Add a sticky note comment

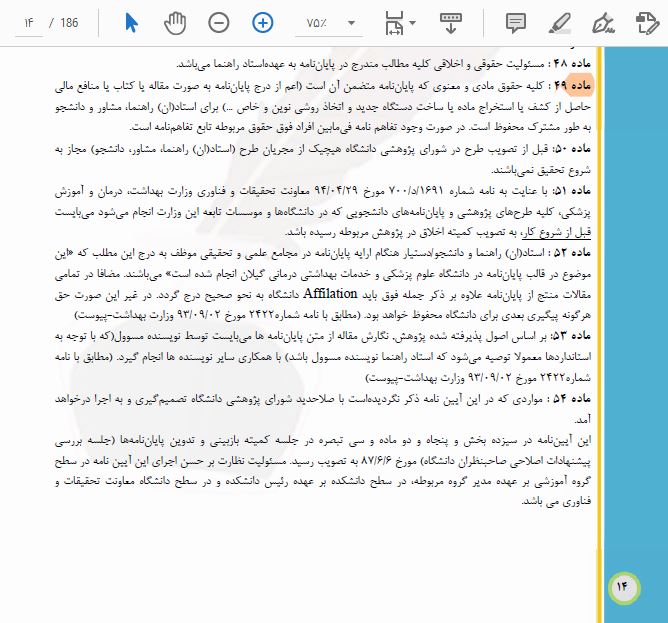pyautogui.click(x=516, y=22)
